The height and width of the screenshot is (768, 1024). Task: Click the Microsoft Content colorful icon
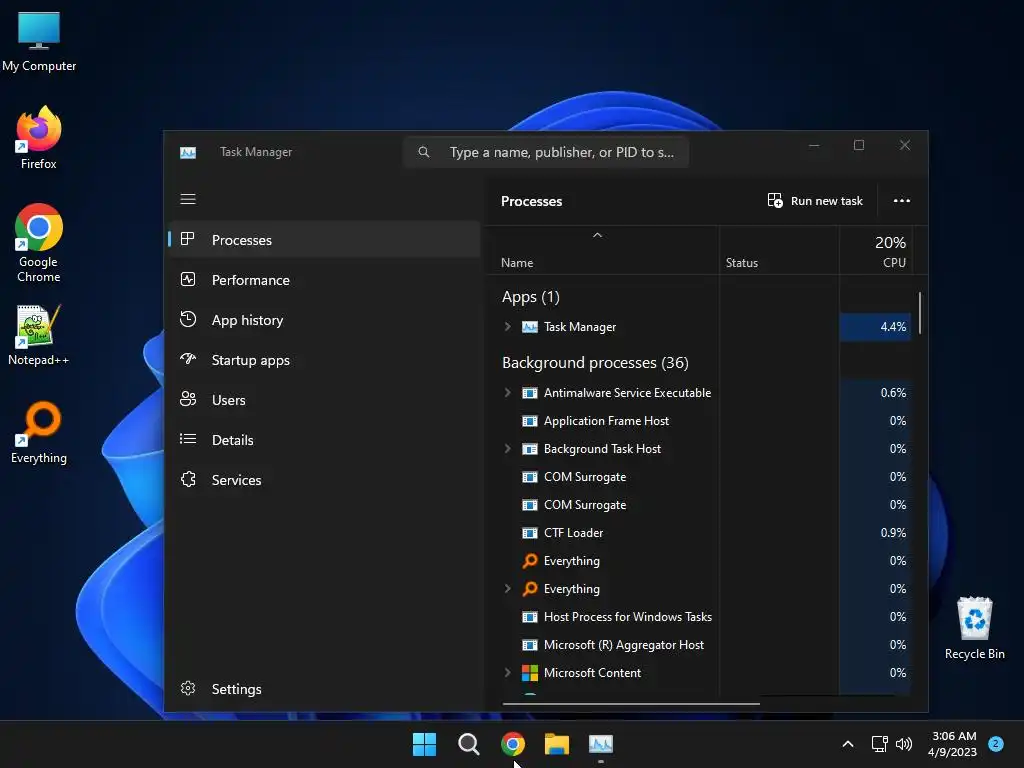530,673
